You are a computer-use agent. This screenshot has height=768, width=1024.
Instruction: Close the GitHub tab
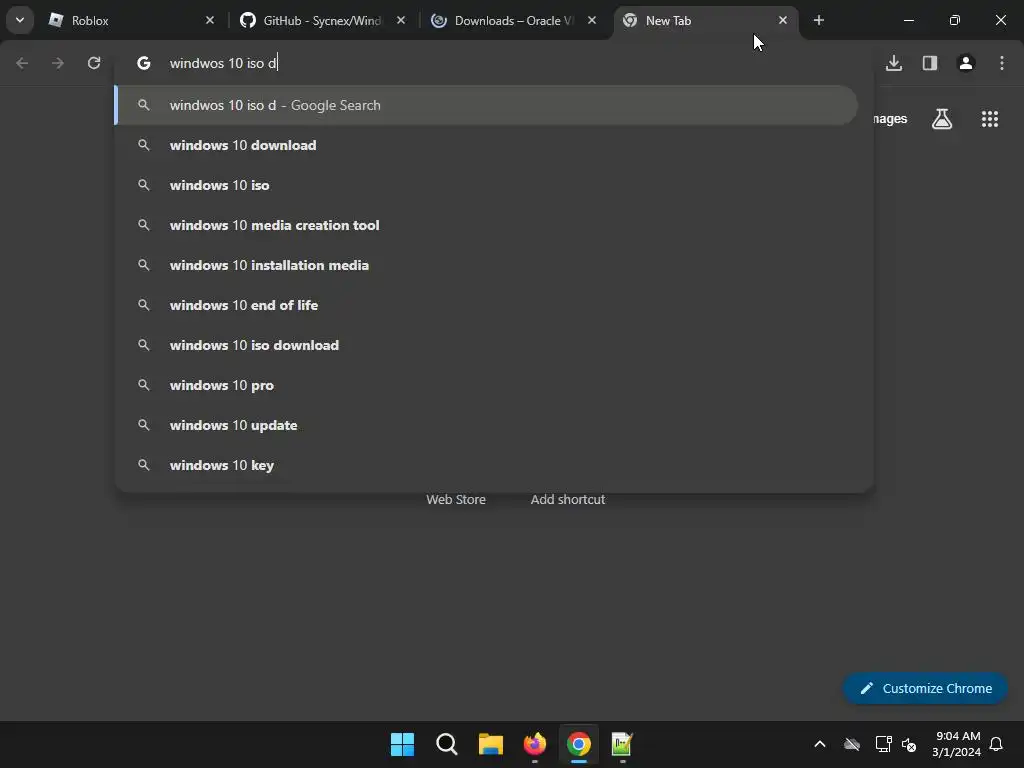[x=401, y=20]
